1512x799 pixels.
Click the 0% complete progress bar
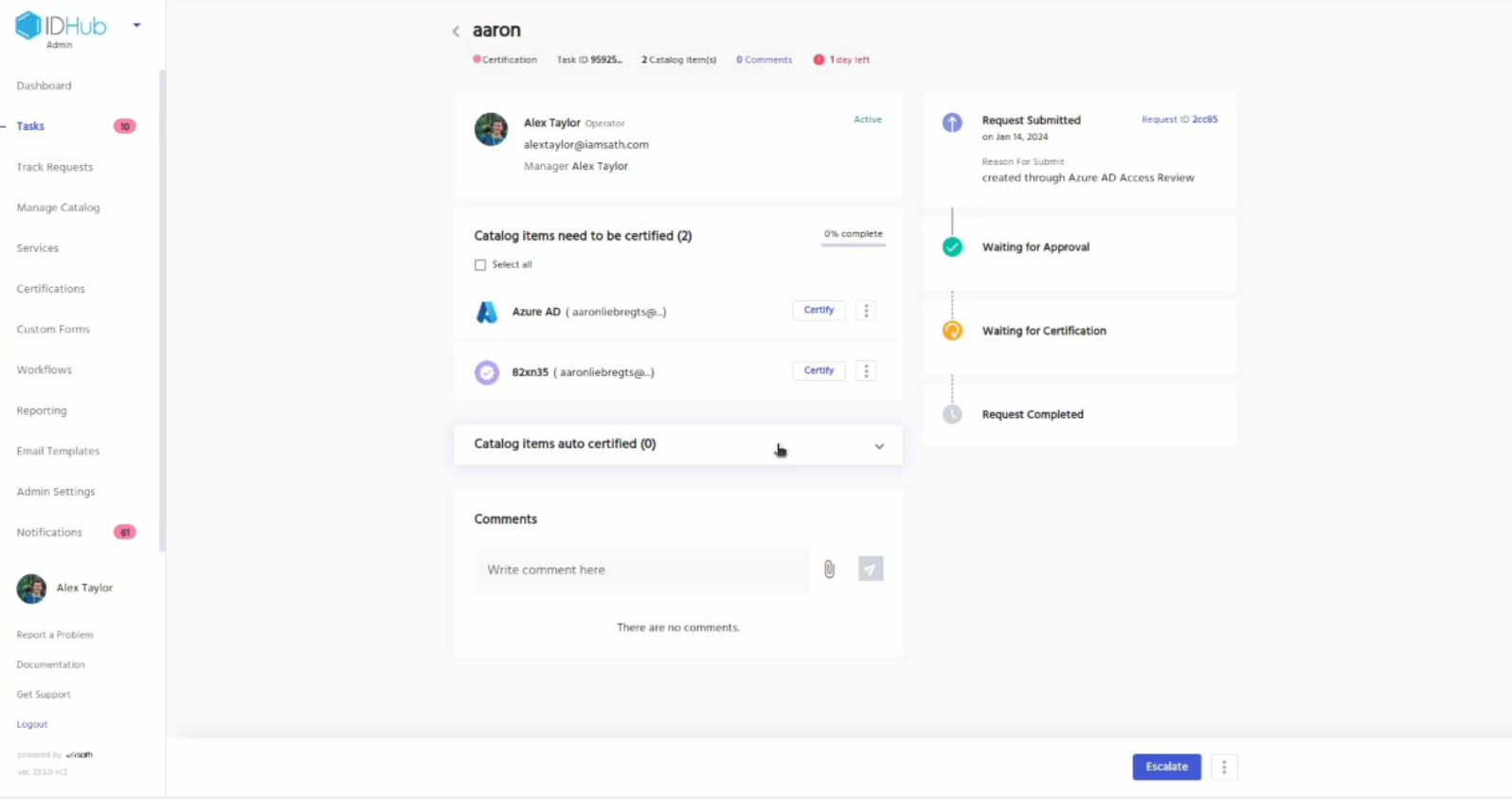(x=853, y=245)
